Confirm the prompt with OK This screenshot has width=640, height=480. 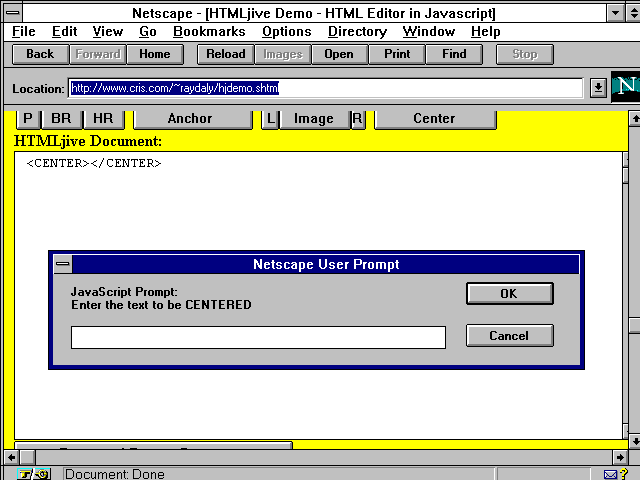tap(509, 293)
